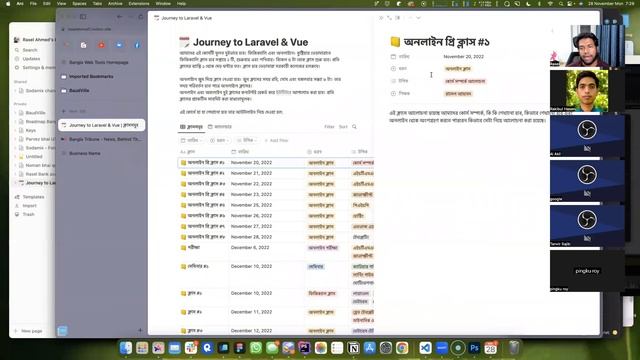Open Google Chrome from the Dock
Screen dimensions: 640x360
click(x=402, y=348)
